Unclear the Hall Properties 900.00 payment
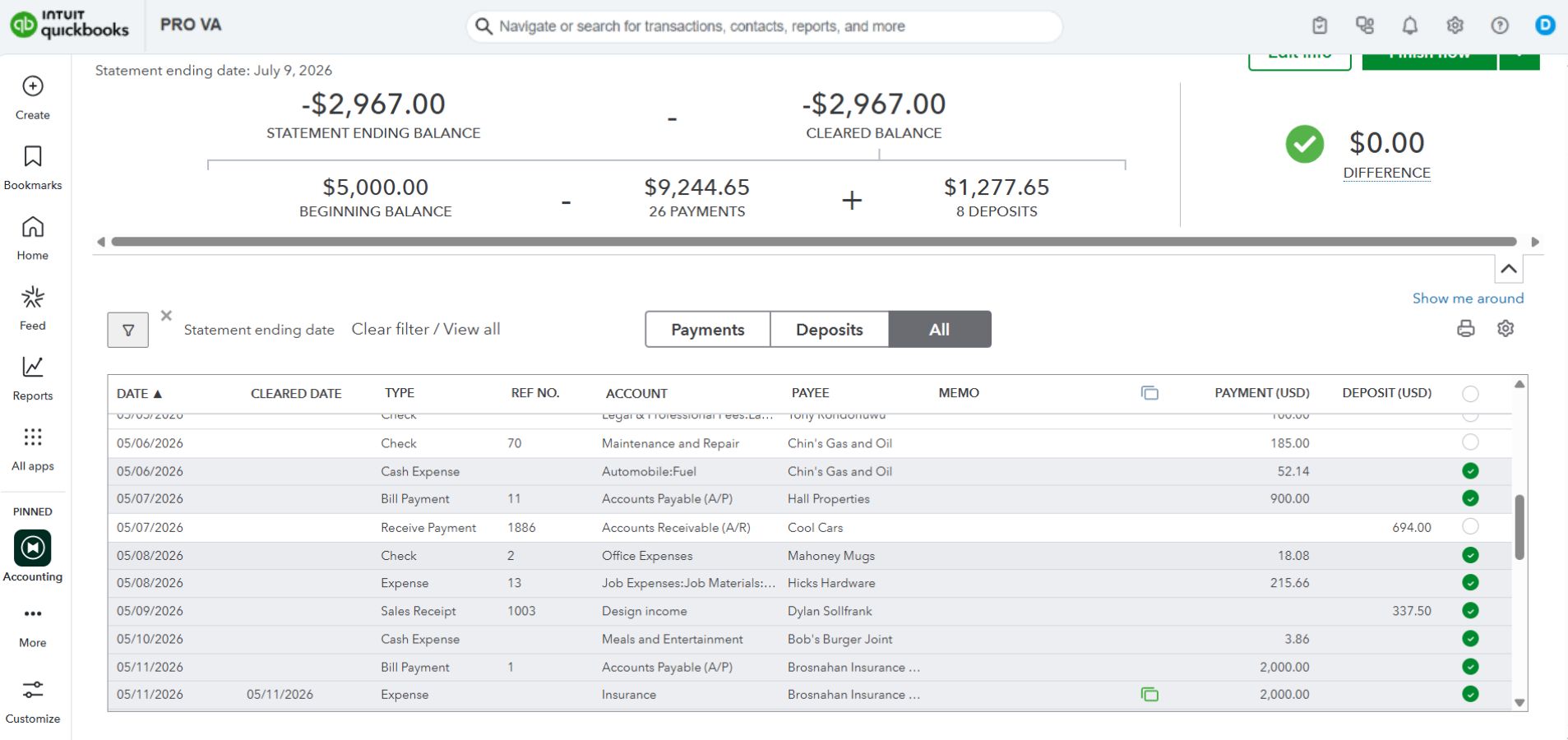Viewport: 1568px width, 740px height. (1470, 498)
